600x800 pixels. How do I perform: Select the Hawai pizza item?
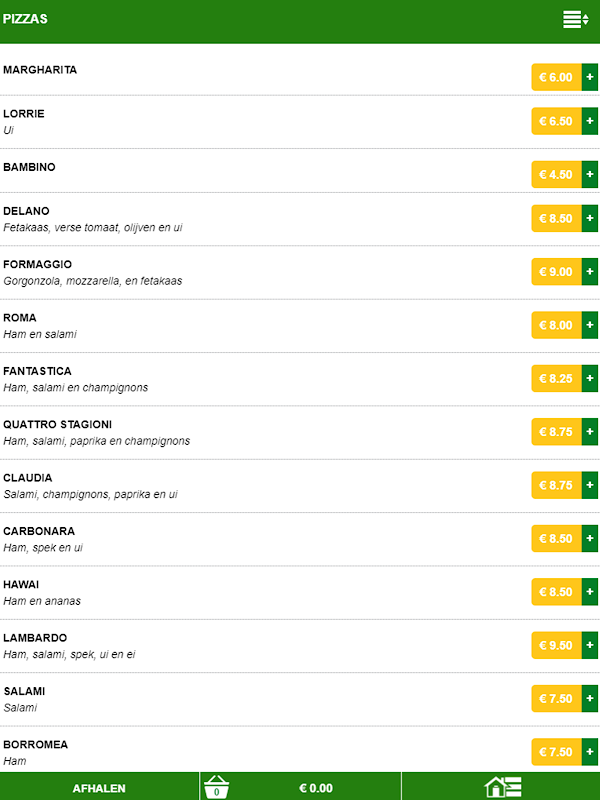pos(22,584)
